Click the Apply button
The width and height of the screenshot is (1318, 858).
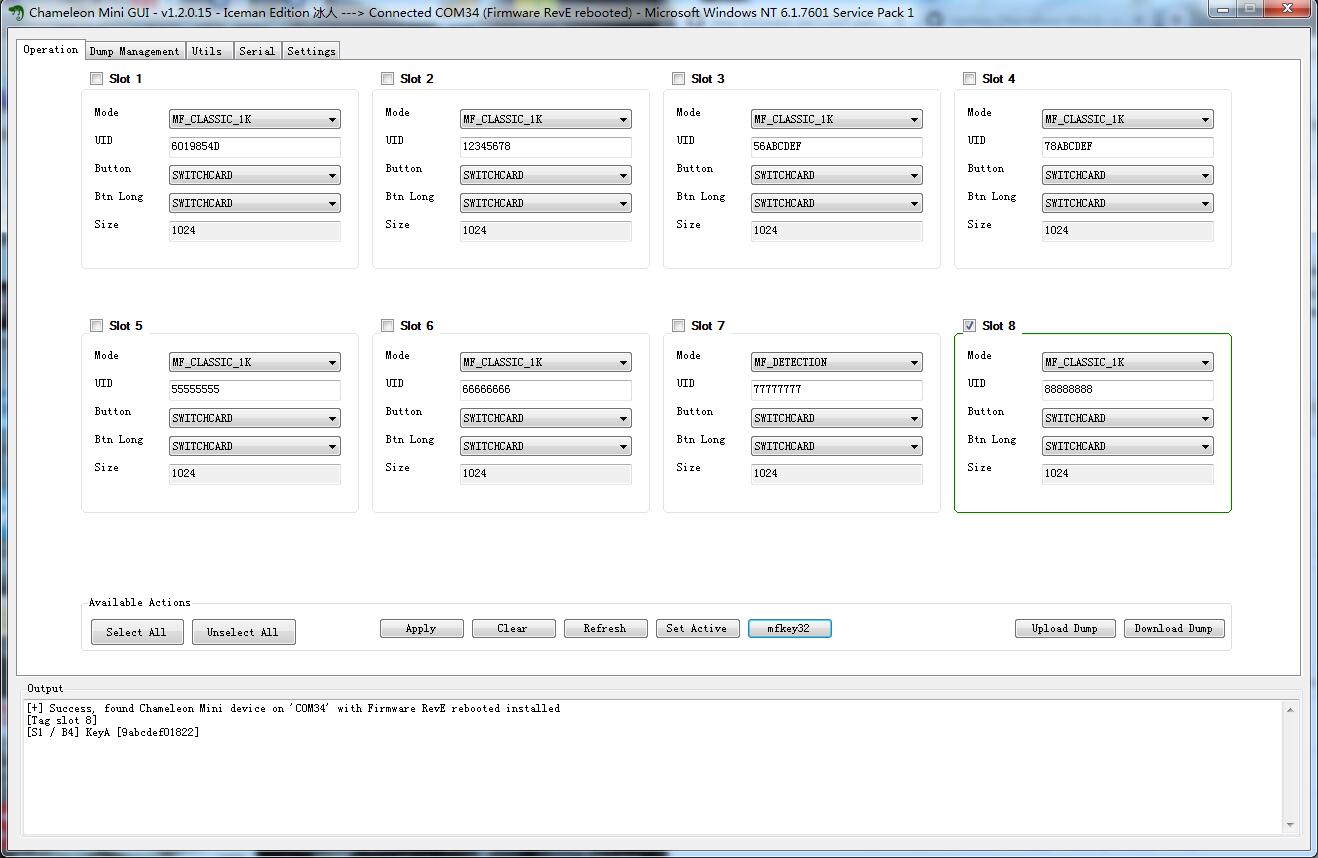421,628
